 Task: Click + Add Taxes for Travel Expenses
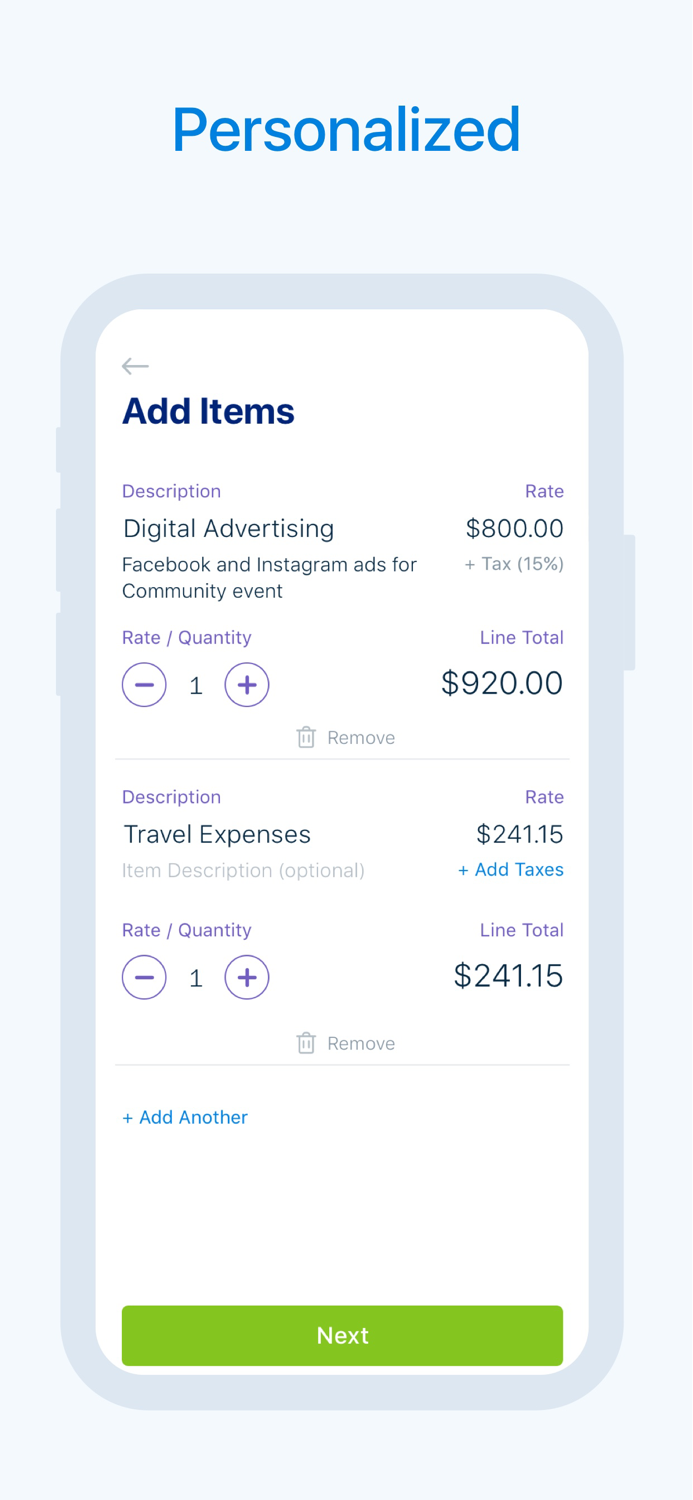[x=511, y=869]
